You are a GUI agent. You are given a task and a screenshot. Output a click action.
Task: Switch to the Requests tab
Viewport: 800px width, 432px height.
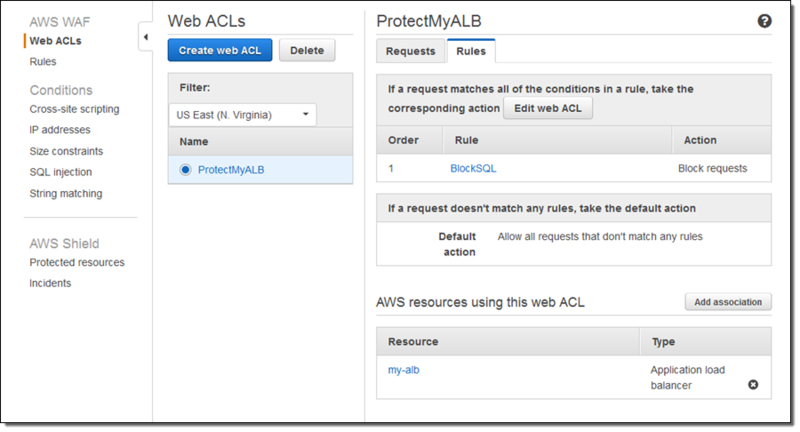[410, 51]
